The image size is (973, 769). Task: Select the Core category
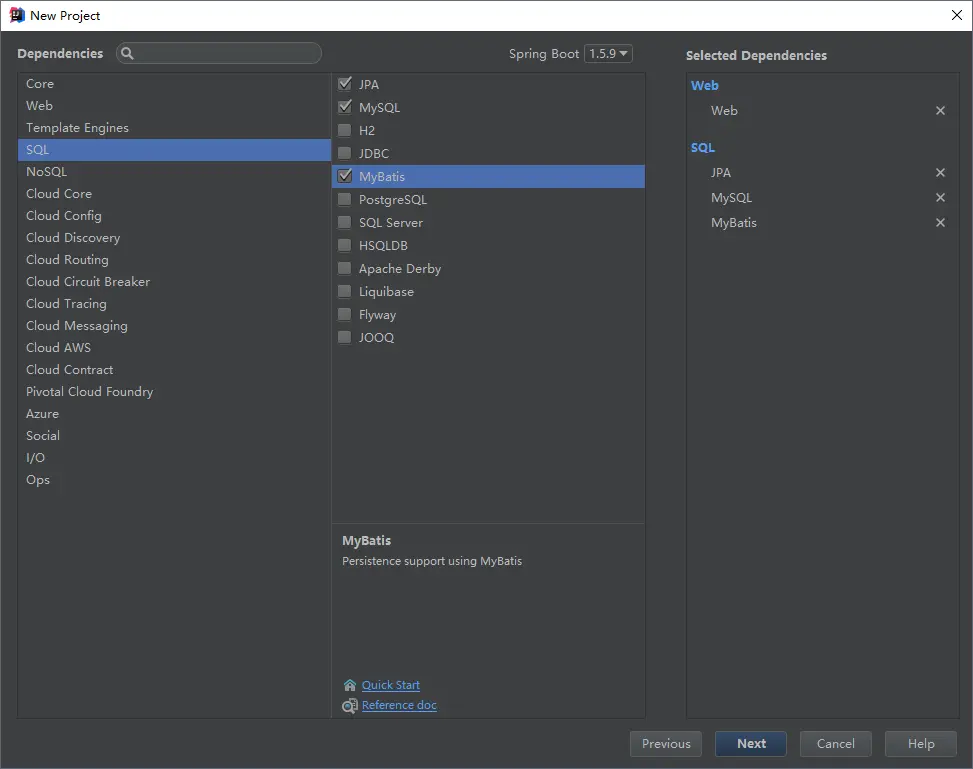[174, 84]
